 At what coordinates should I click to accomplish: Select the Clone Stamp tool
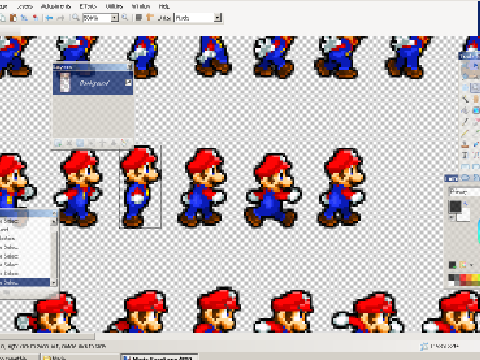[465, 144]
